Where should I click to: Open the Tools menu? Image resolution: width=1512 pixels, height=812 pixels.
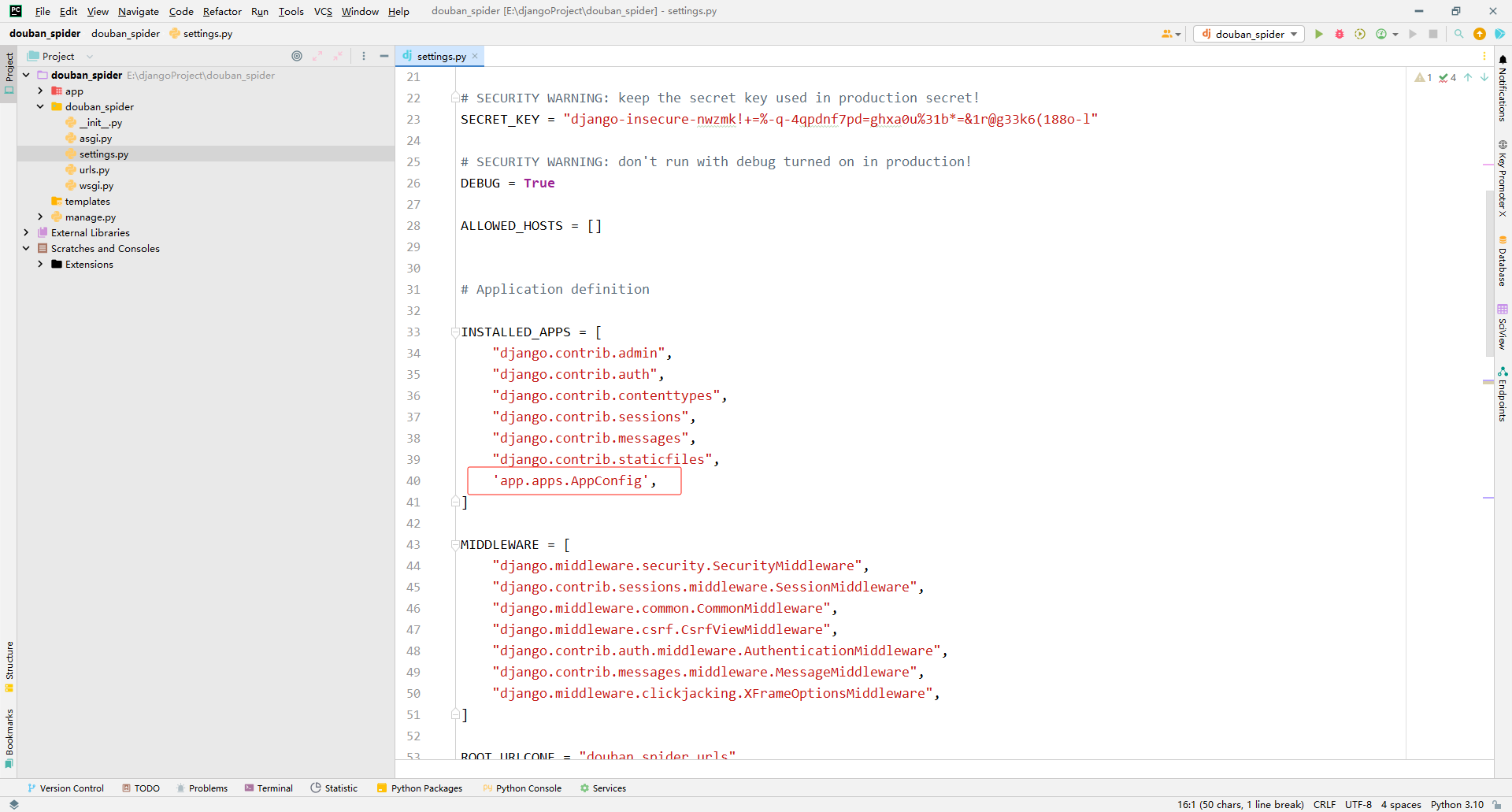click(291, 11)
